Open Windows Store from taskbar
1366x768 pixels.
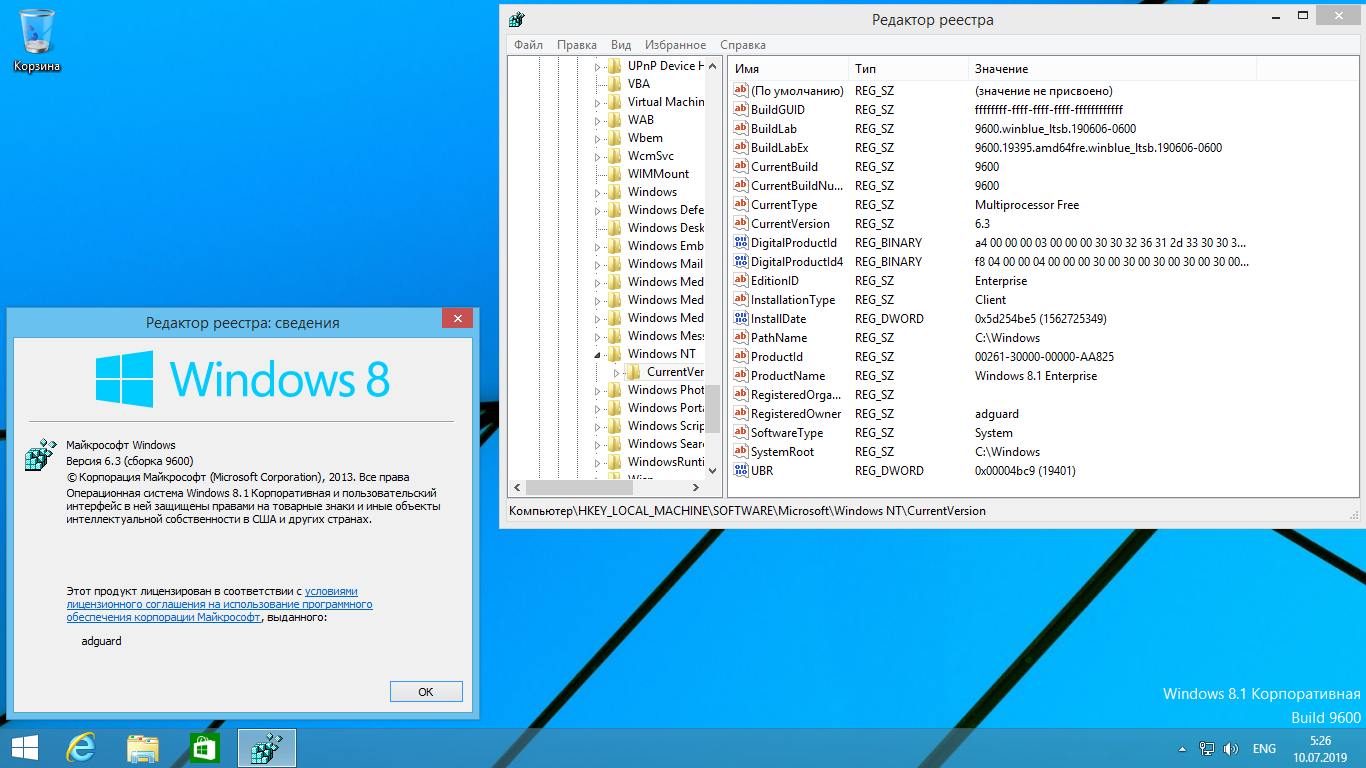click(x=204, y=748)
